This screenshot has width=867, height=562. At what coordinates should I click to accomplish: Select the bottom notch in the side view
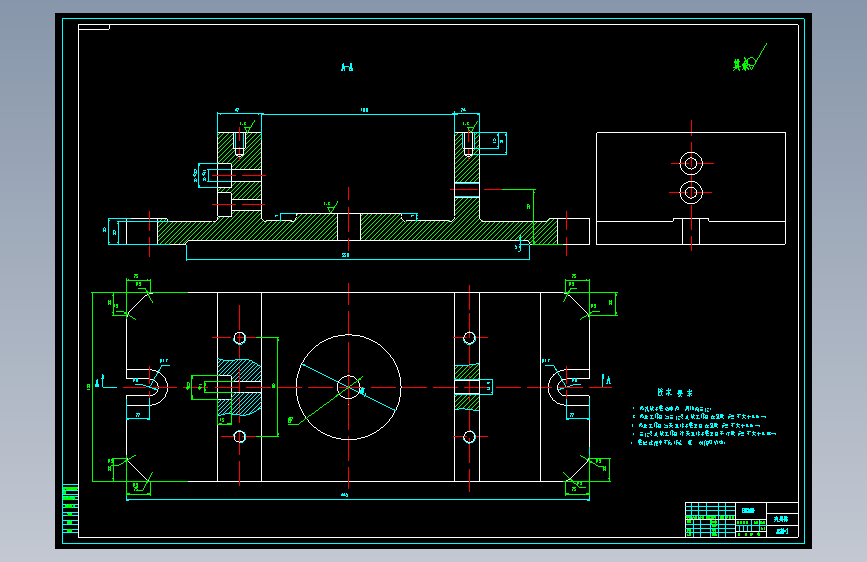pyautogui.click(x=691, y=231)
